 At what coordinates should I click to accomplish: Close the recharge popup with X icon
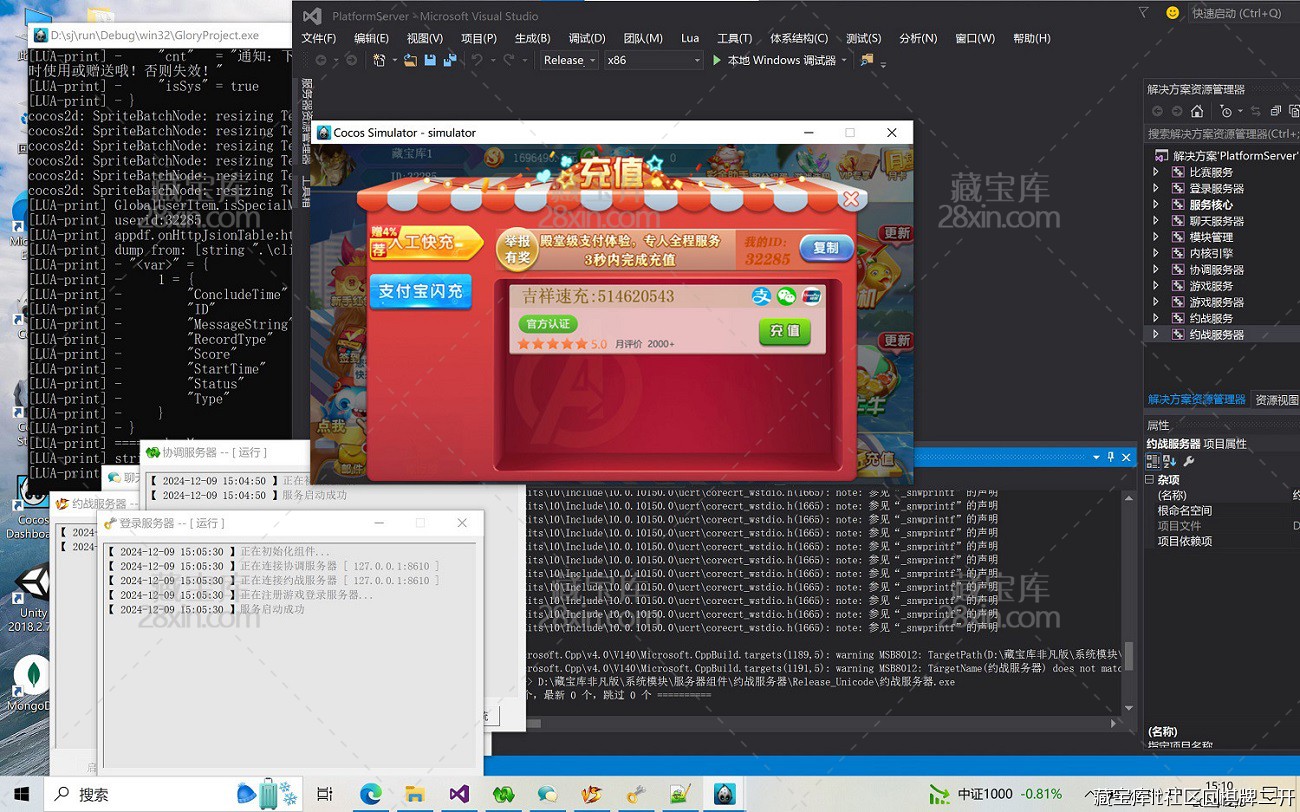pos(851,199)
